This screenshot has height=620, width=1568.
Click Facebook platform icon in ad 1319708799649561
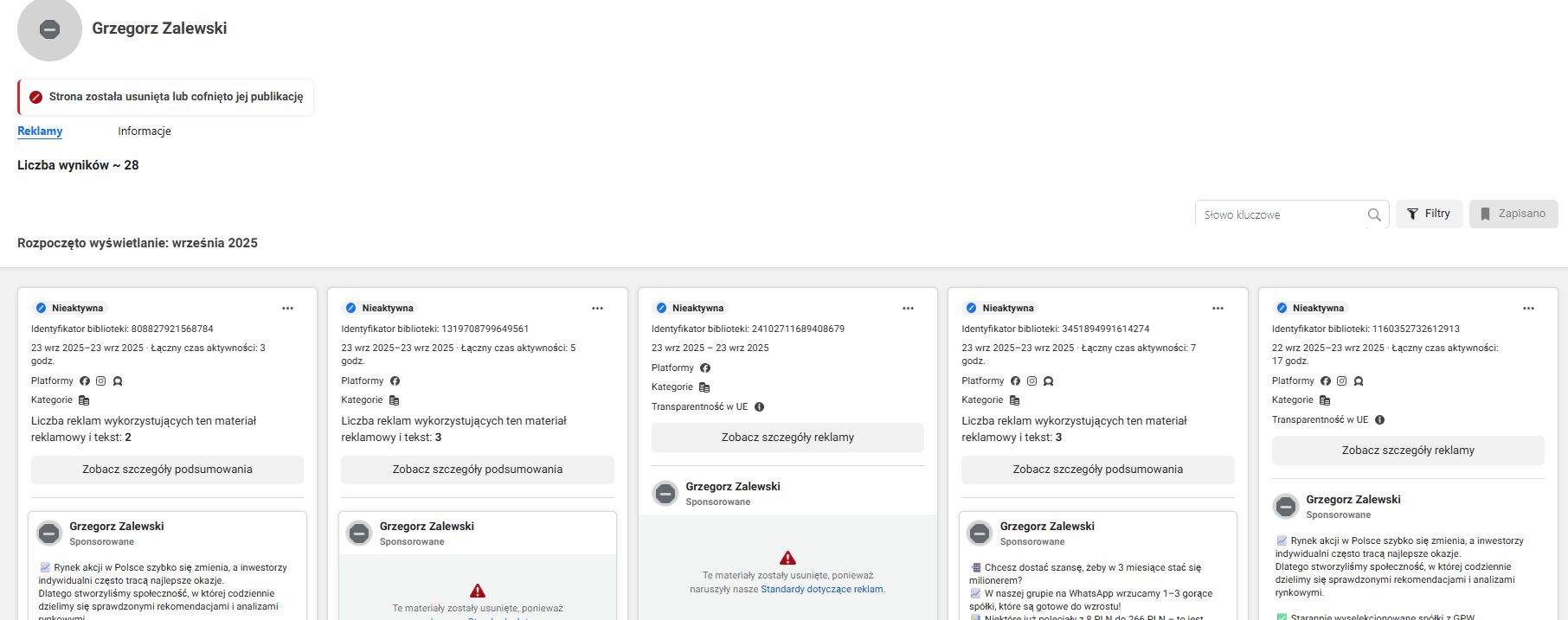(x=395, y=380)
